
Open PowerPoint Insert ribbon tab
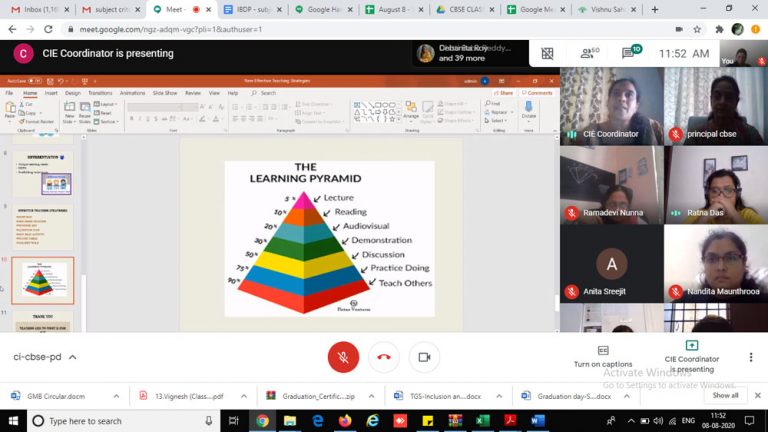51,93
